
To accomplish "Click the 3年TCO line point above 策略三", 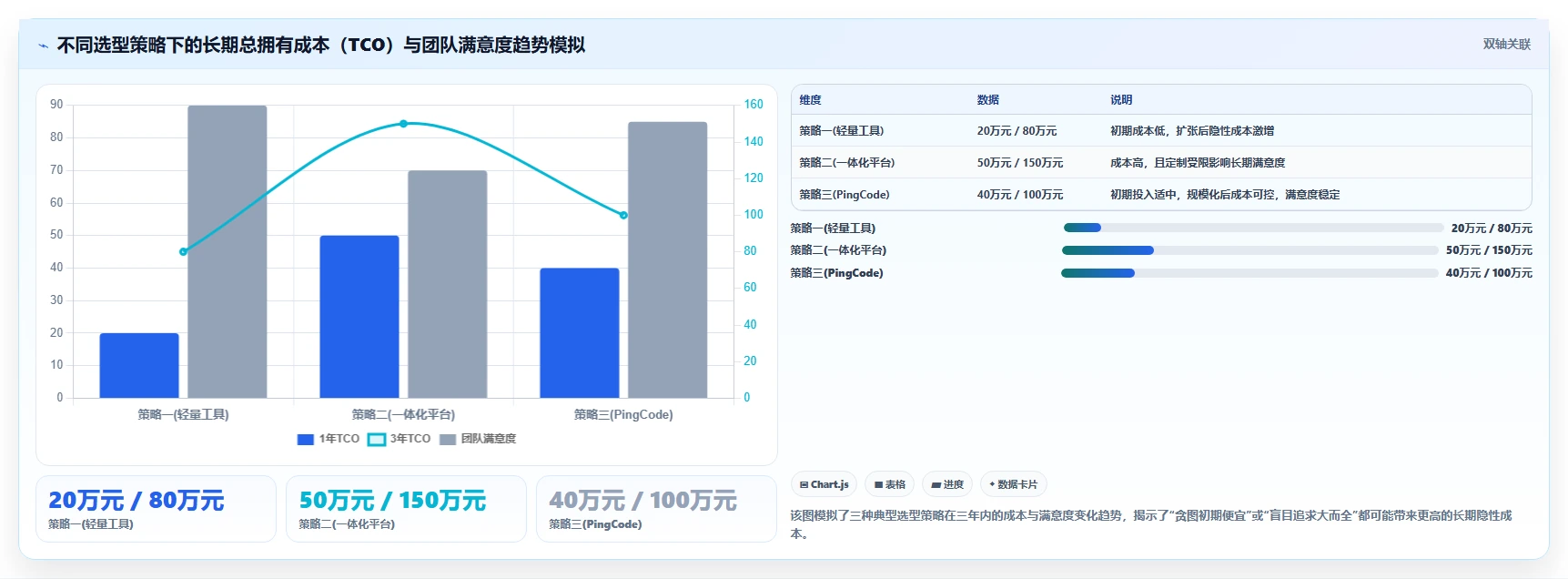I will tap(623, 215).
